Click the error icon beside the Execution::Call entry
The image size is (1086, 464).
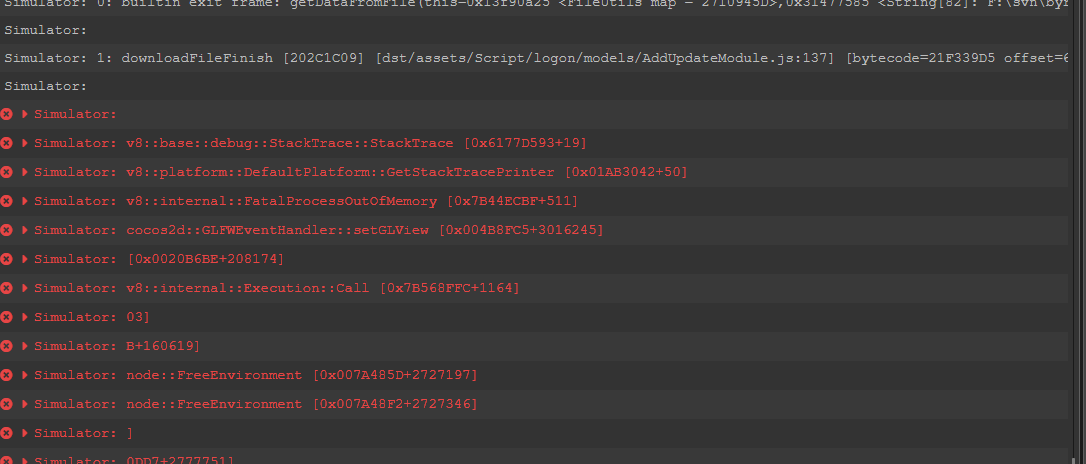click(7, 289)
